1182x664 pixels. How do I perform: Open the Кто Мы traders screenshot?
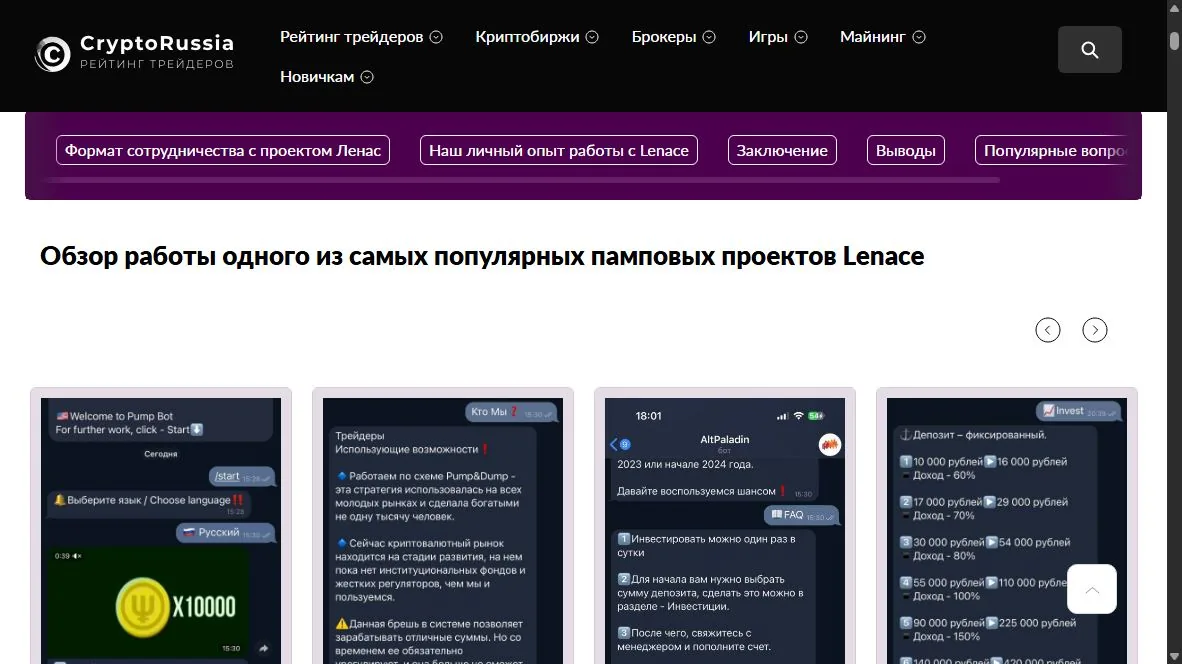click(442, 531)
